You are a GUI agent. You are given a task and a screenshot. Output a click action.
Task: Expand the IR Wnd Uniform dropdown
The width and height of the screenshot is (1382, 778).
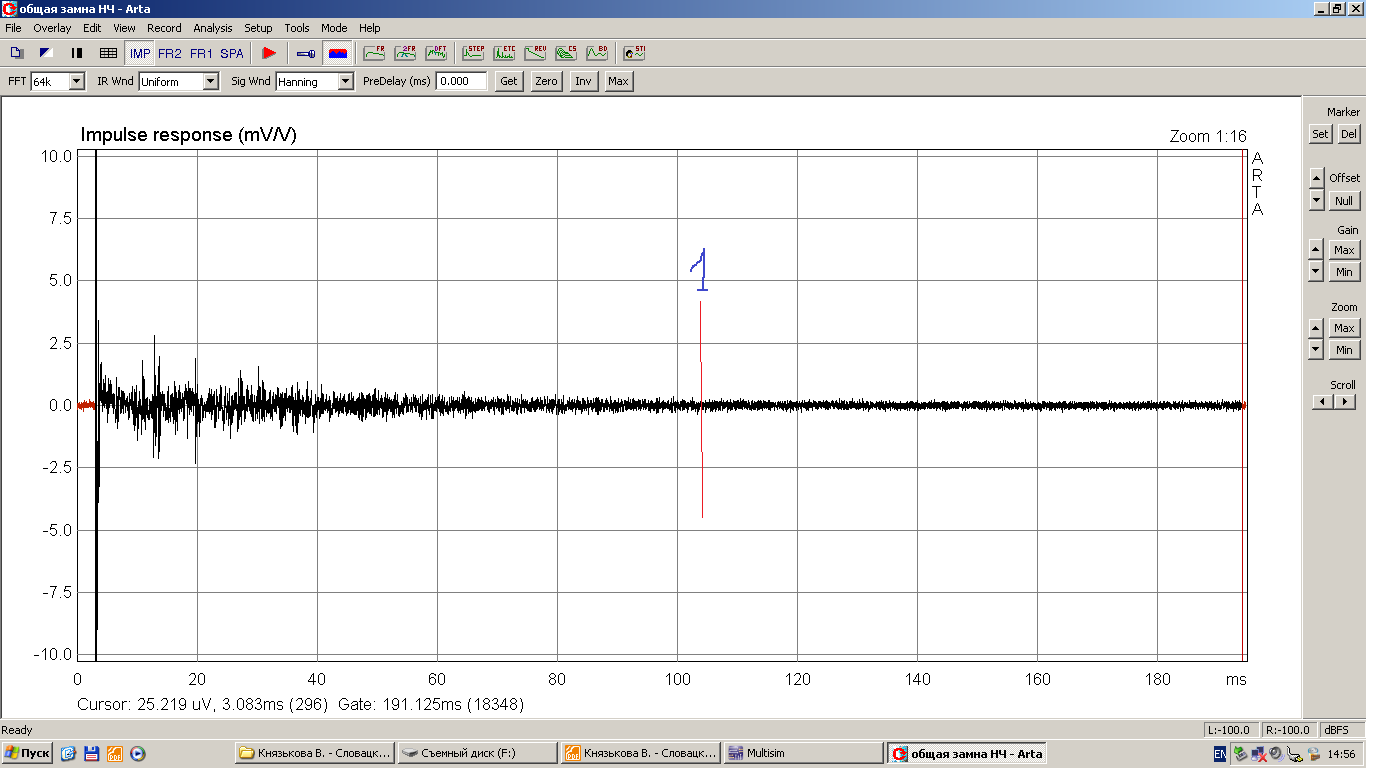point(210,82)
